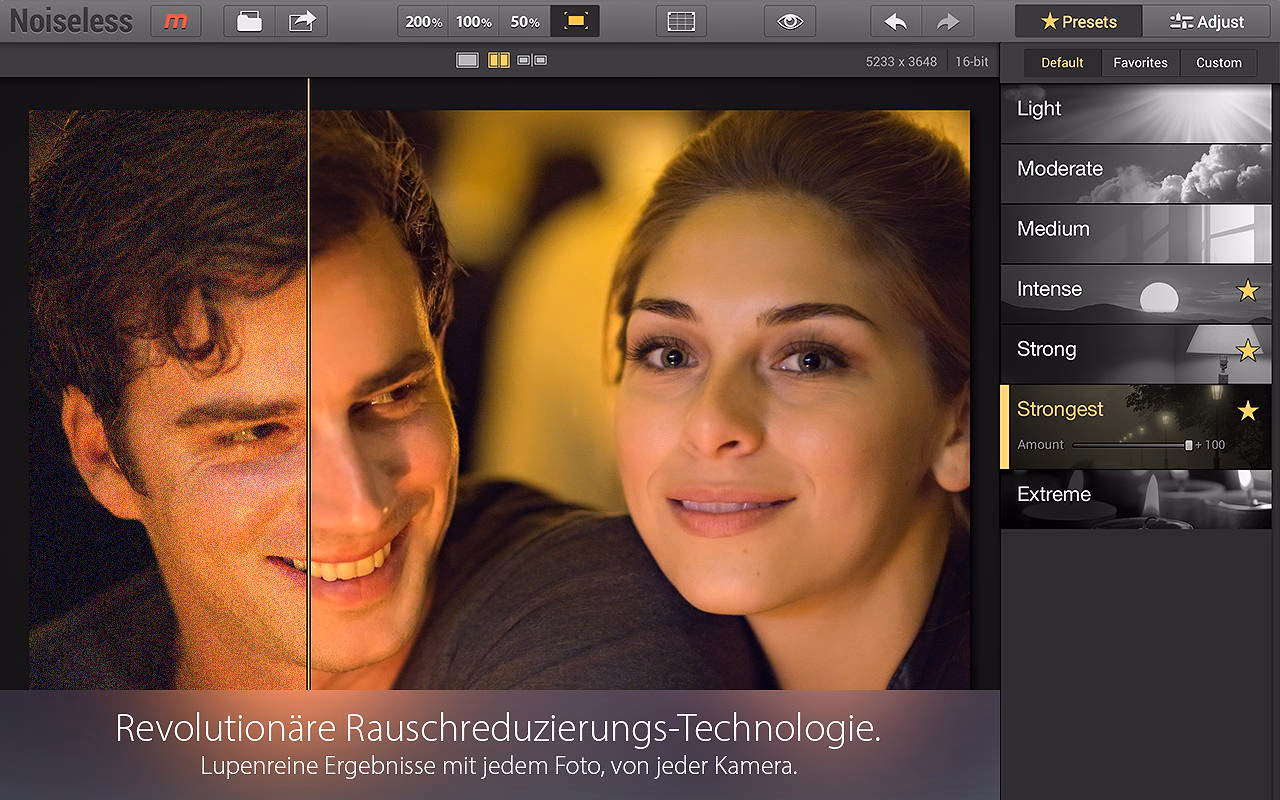Viewport: 1280px width, 800px height.
Task: Click the Strongest Amount slider handle
Action: click(1188, 445)
